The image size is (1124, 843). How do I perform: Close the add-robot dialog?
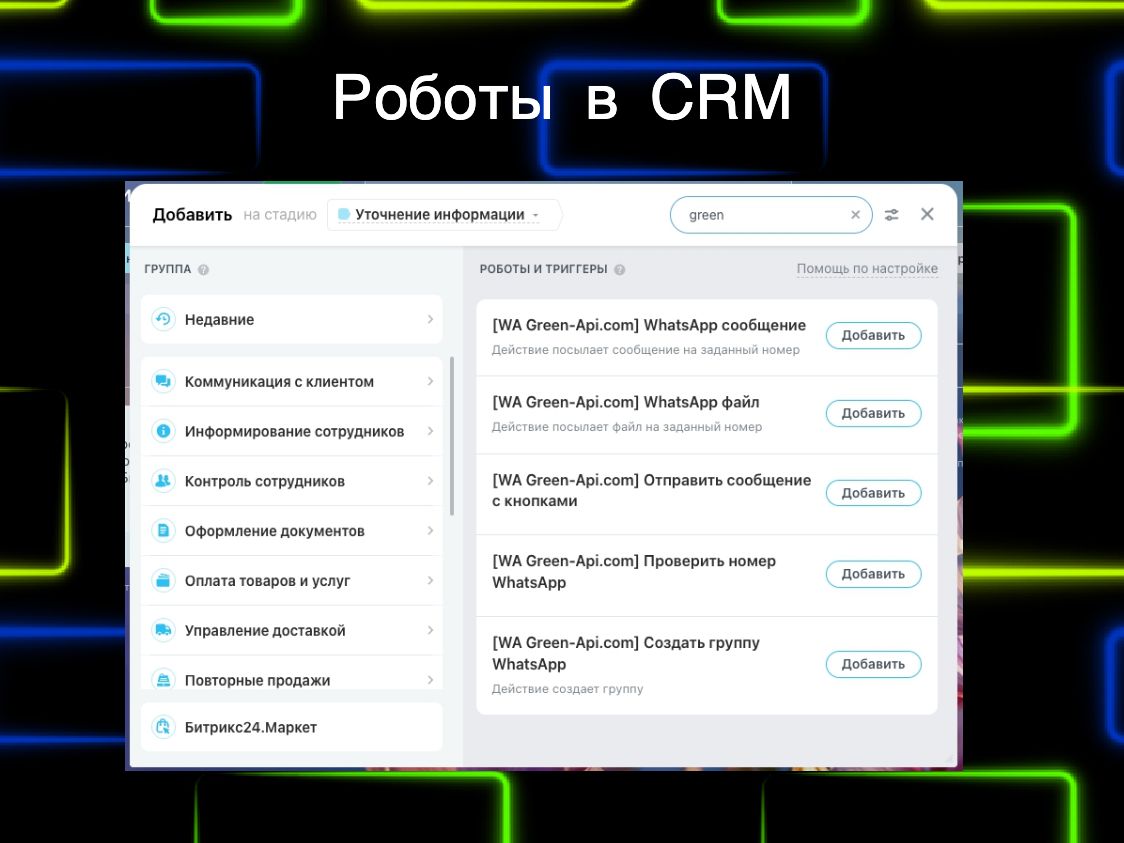(x=927, y=214)
